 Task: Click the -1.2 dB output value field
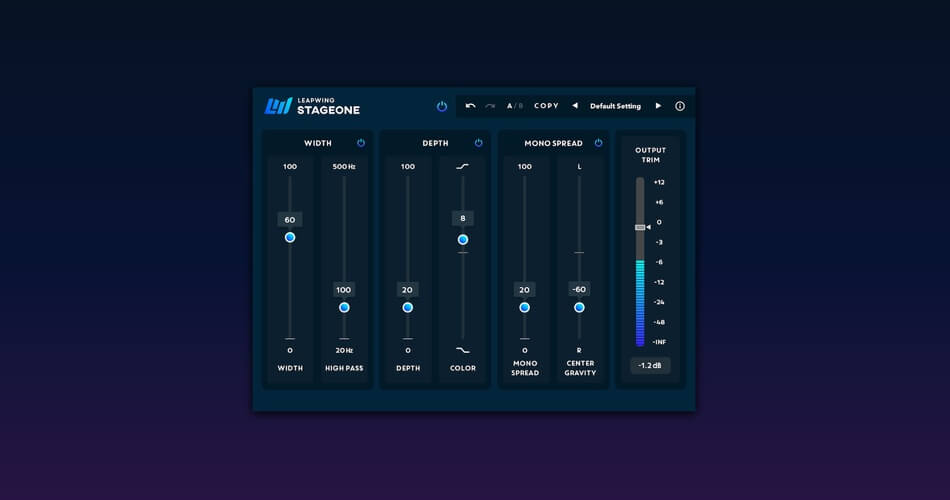[650, 365]
